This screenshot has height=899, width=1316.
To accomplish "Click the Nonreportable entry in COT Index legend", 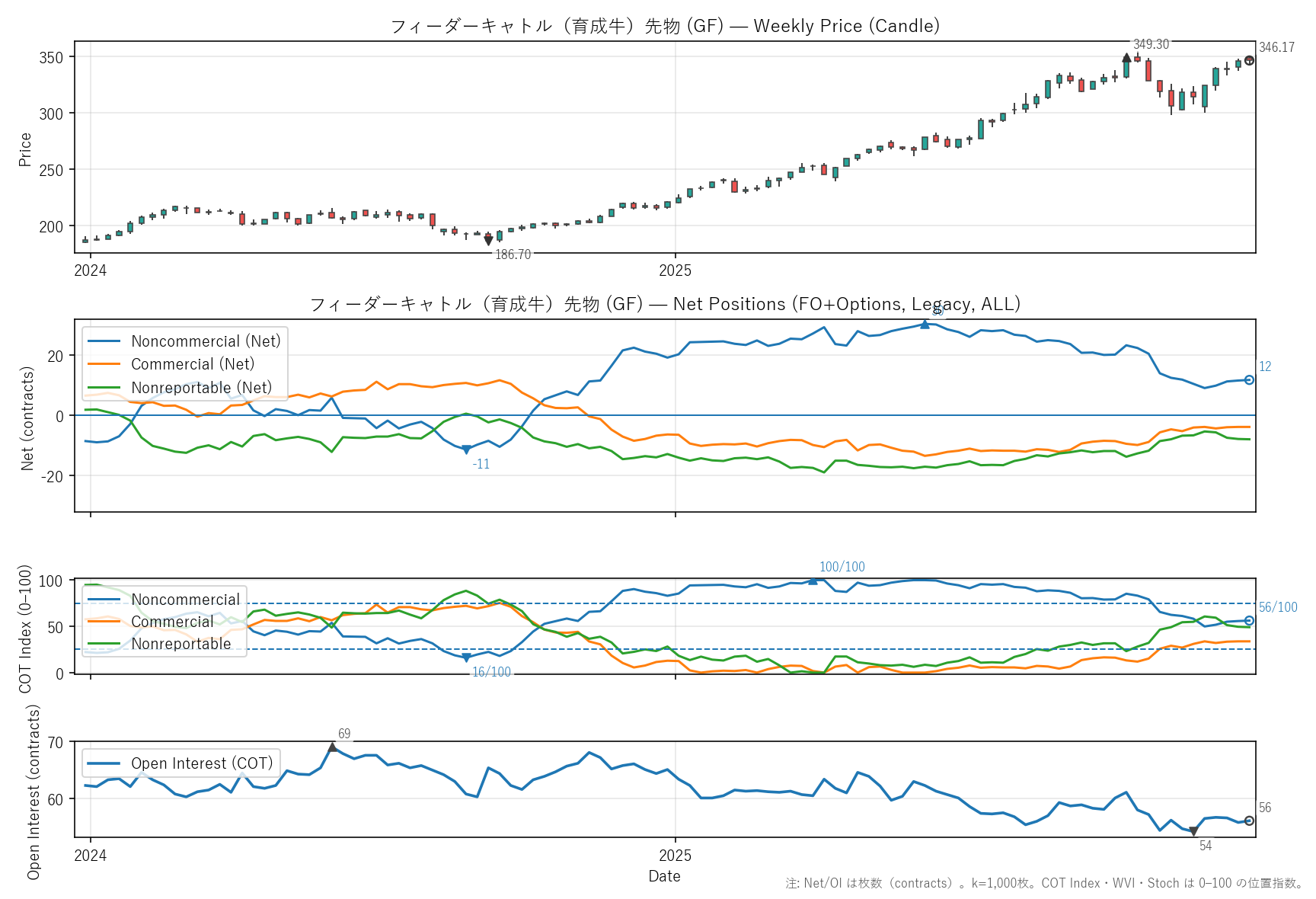I will tap(180, 644).
